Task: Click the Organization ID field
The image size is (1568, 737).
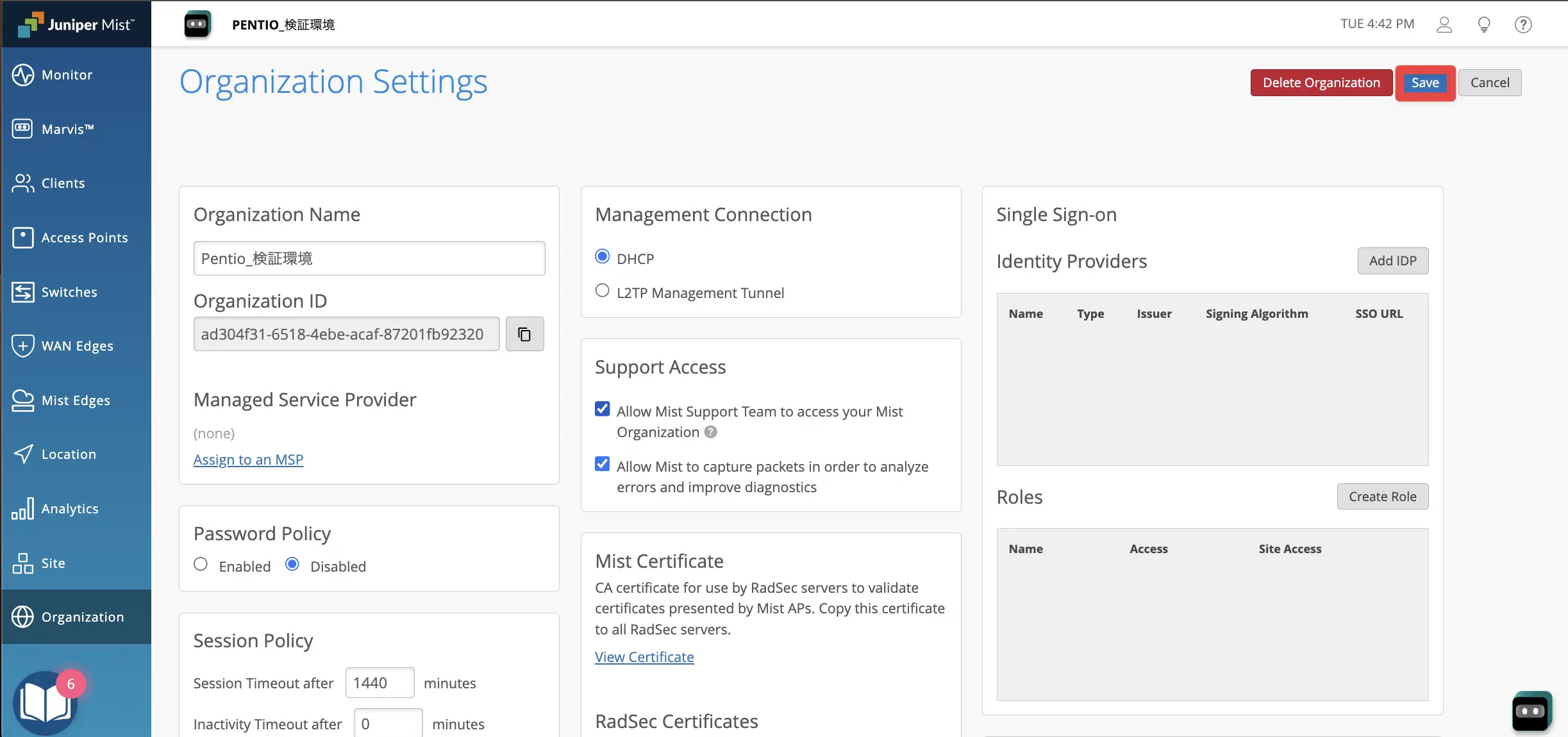Action: pyautogui.click(x=346, y=334)
